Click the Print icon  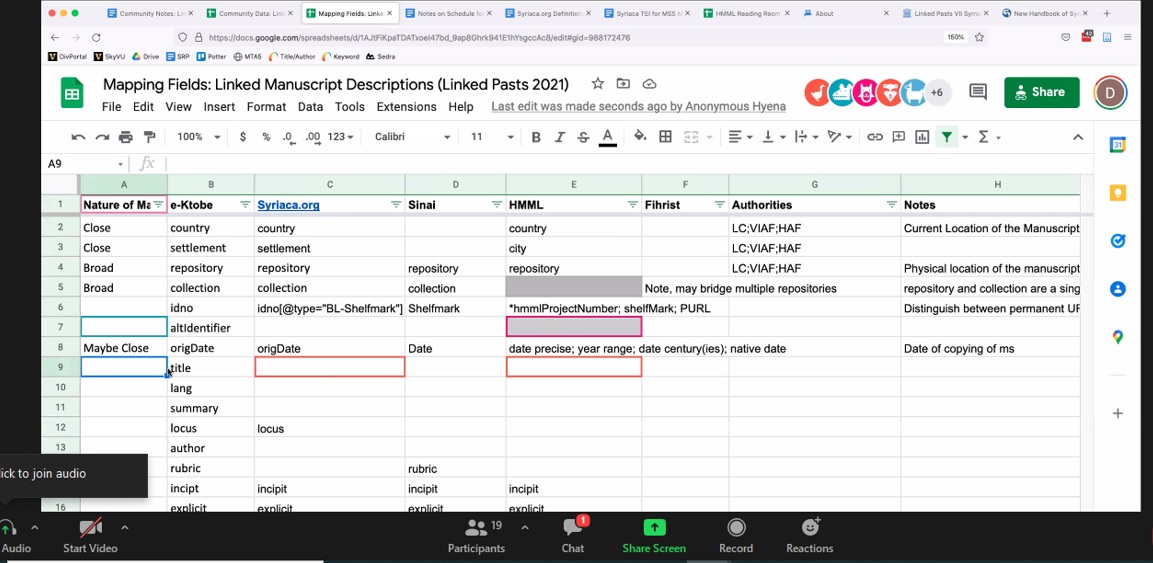click(x=126, y=137)
